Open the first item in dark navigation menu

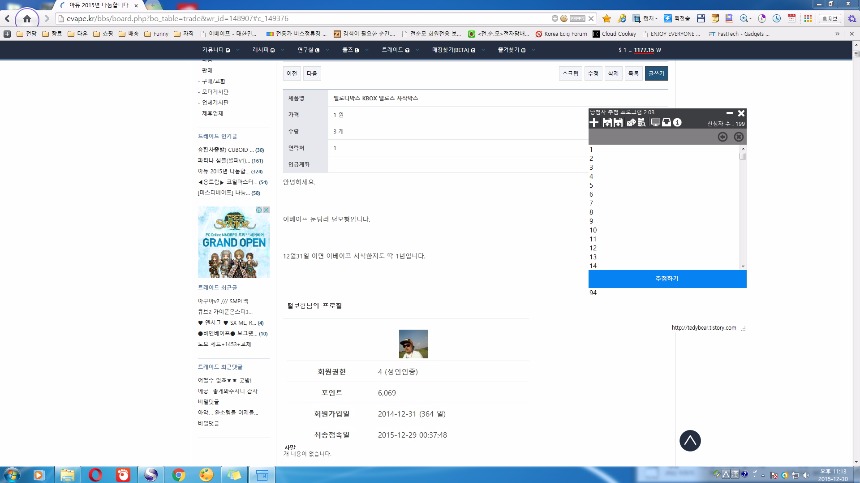click(215, 49)
